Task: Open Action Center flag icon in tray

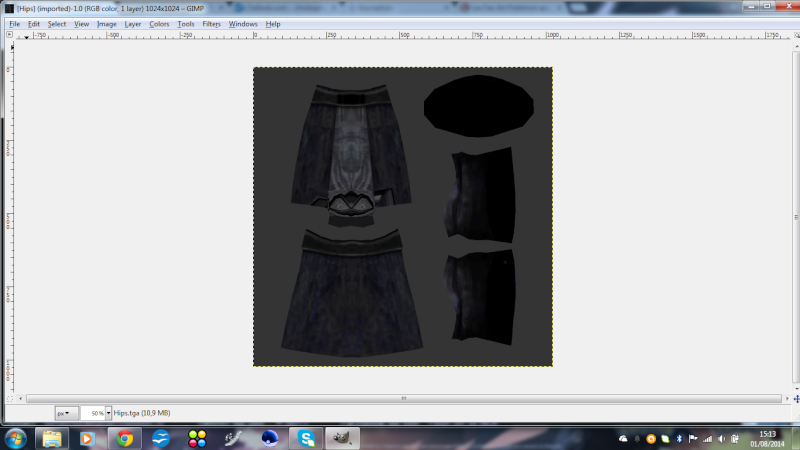Action: pos(693,439)
